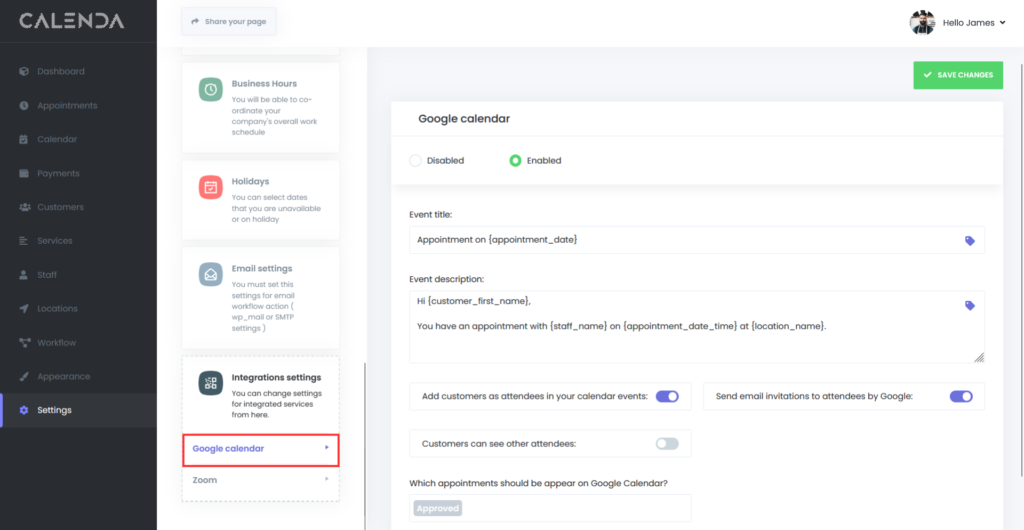The height and width of the screenshot is (530, 1024).
Task: Click the Save Changes button
Action: [x=957, y=75]
